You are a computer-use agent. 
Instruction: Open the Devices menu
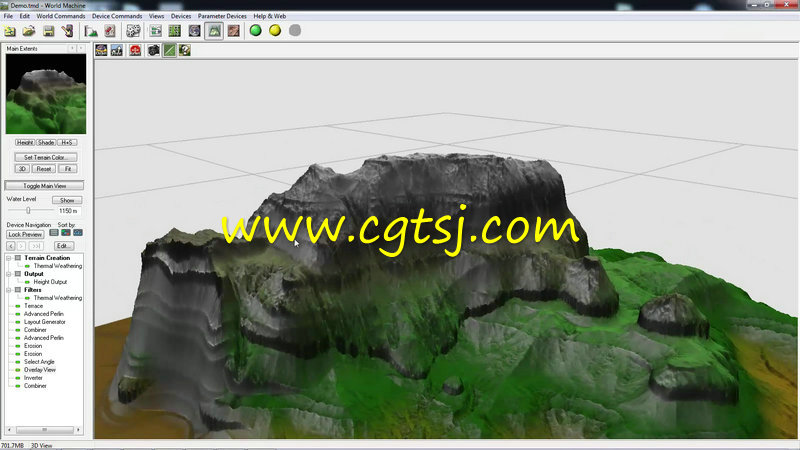coord(181,16)
